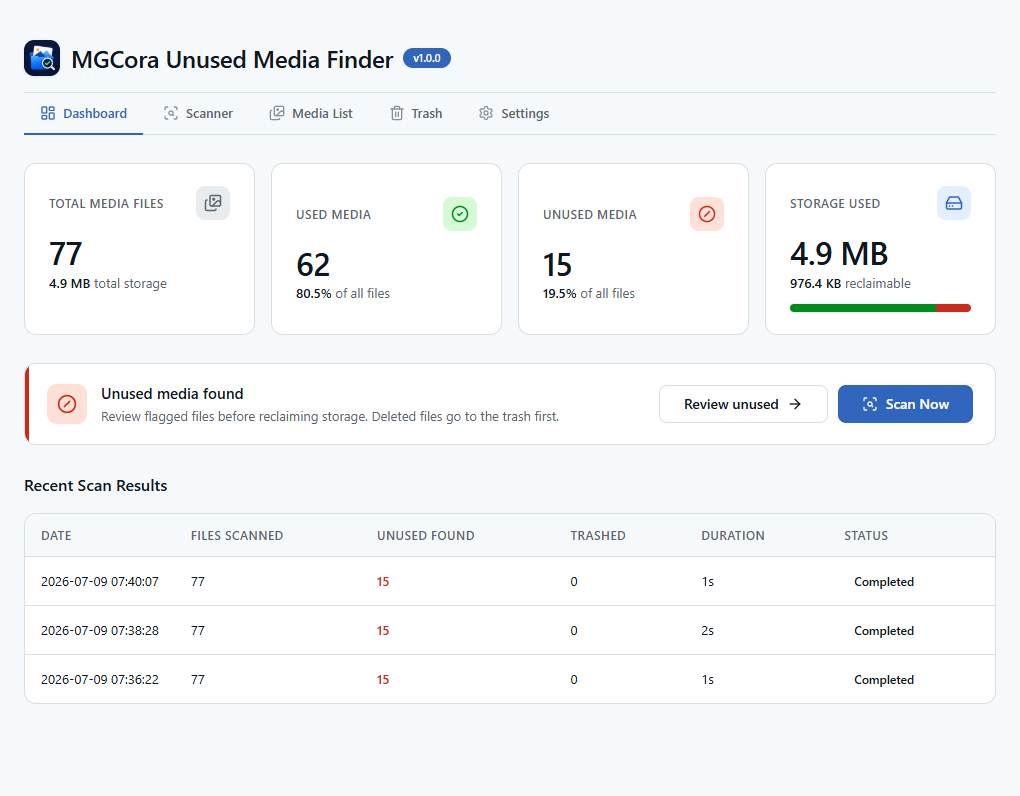Click the 2s duration cell
This screenshot has width=1020, height=796.
point(707,630)
